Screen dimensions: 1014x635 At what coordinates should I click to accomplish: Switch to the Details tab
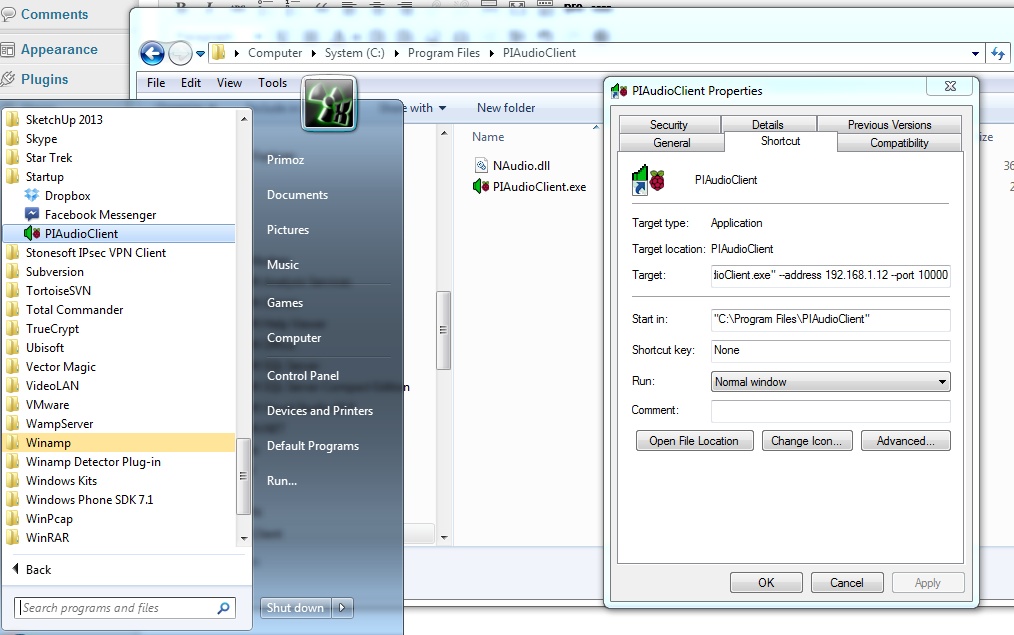click(x=768, y=124)
